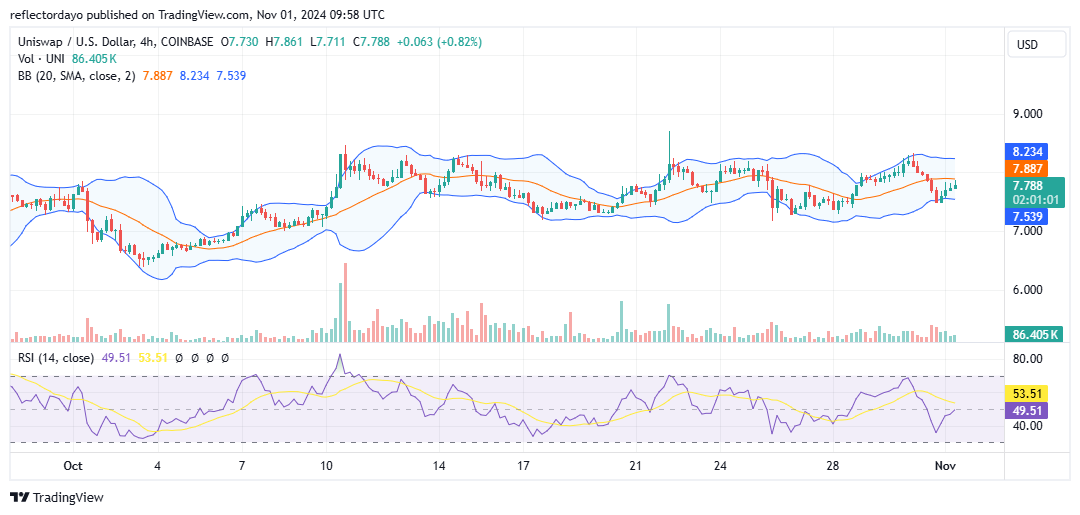1080x515 pixels.
Task: Click the yellow 53.51 RSI axis tag
Action: [1028, 394]
